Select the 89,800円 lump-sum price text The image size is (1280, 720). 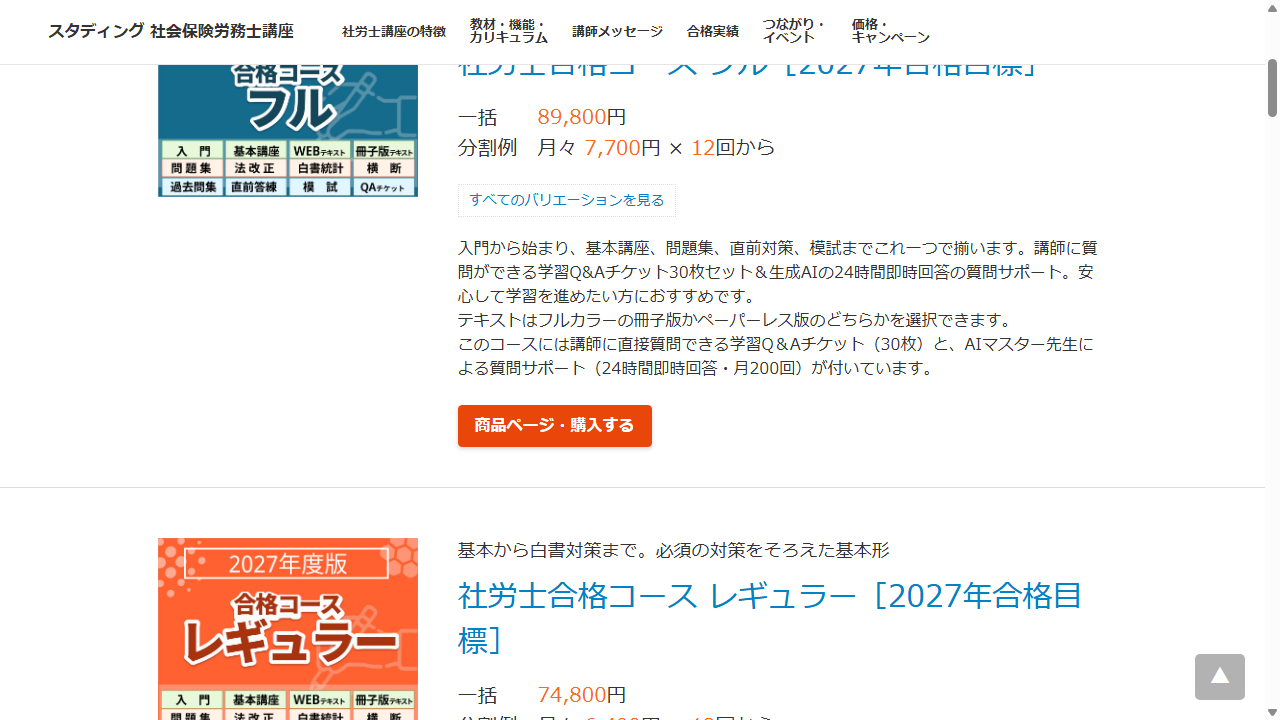[x=582, y=117]
